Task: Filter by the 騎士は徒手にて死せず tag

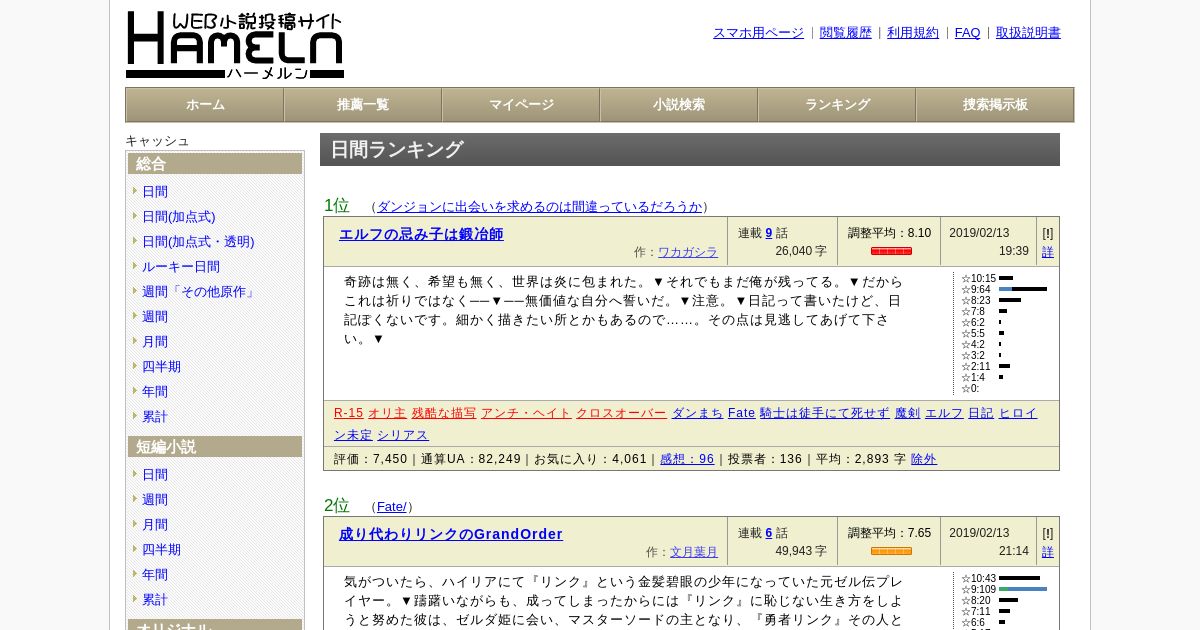Action: (x=824, y=413)
